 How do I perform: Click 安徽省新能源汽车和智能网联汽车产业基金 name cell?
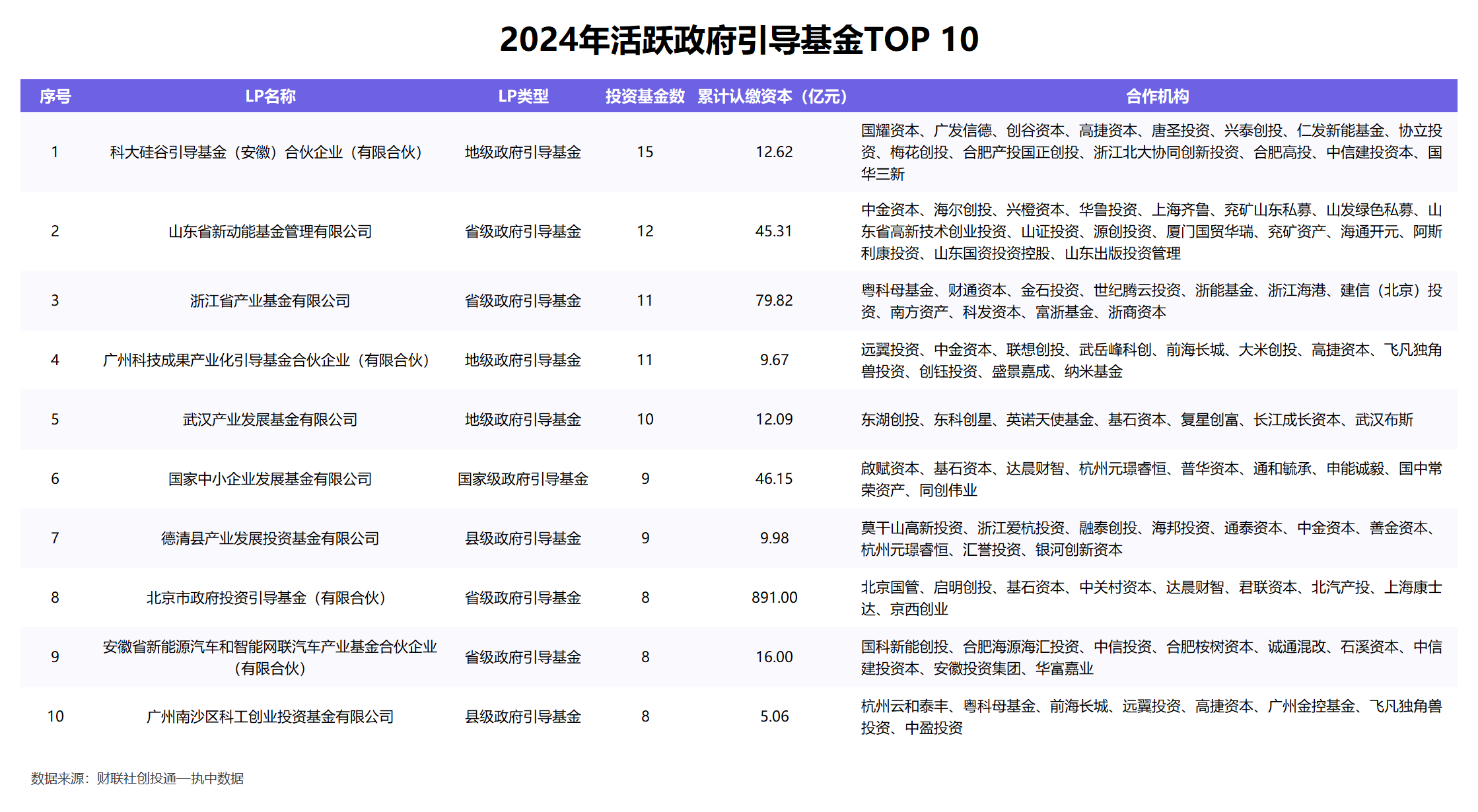(x=270, y=658)
